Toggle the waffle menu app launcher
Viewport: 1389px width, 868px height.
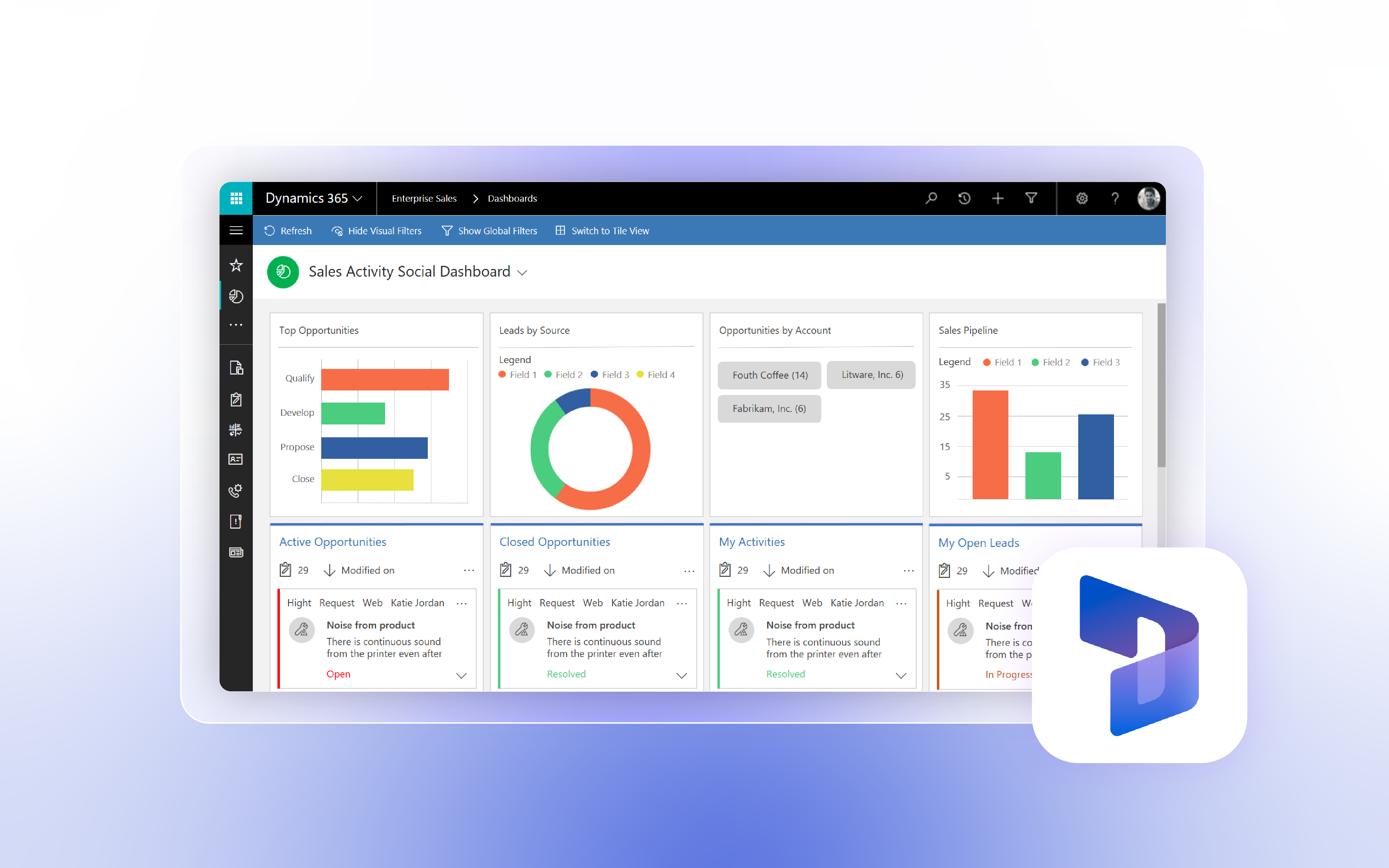tap(236, 198)
